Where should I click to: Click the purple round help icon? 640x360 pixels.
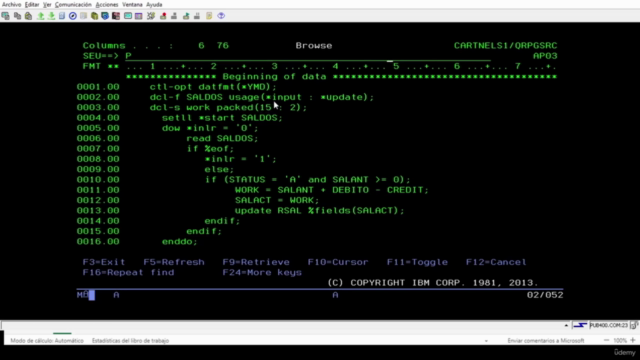click(221, 16)
